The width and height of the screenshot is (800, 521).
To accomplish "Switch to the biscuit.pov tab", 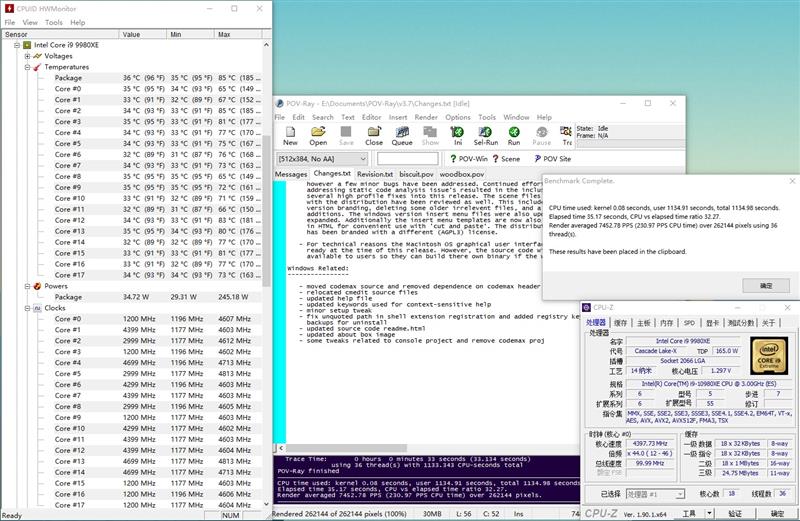I will coord(416,174).
